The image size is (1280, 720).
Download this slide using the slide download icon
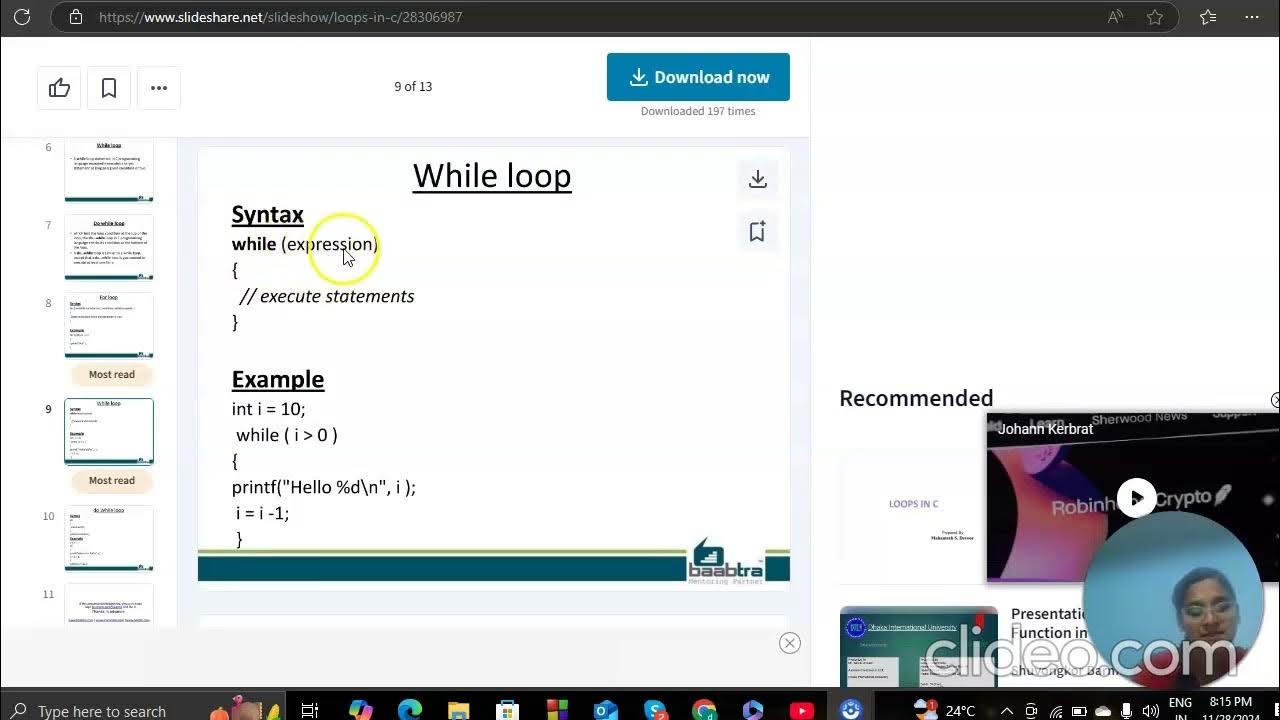[758, 179]
